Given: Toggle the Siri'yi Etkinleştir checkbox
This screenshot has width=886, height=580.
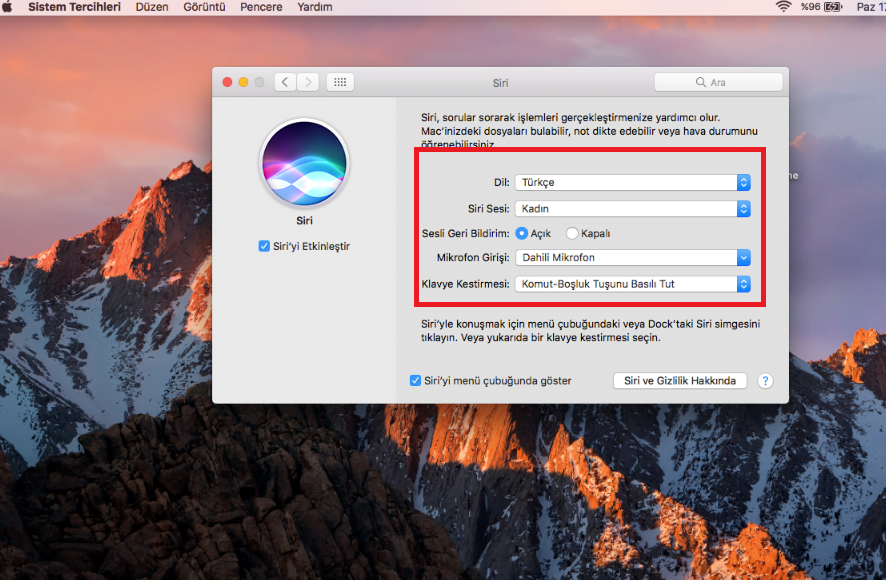Looking at the screenshot, I should (264, 246).
